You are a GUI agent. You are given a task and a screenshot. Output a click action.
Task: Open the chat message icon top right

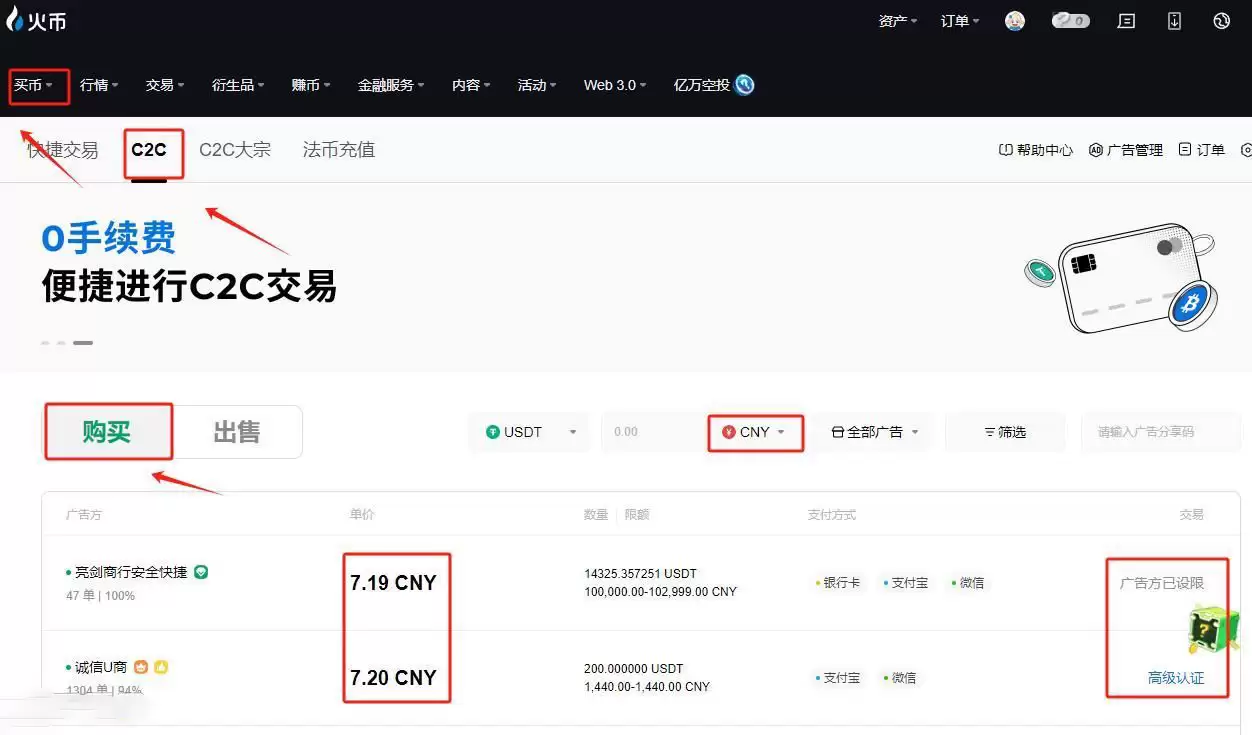click(1126, 20)
